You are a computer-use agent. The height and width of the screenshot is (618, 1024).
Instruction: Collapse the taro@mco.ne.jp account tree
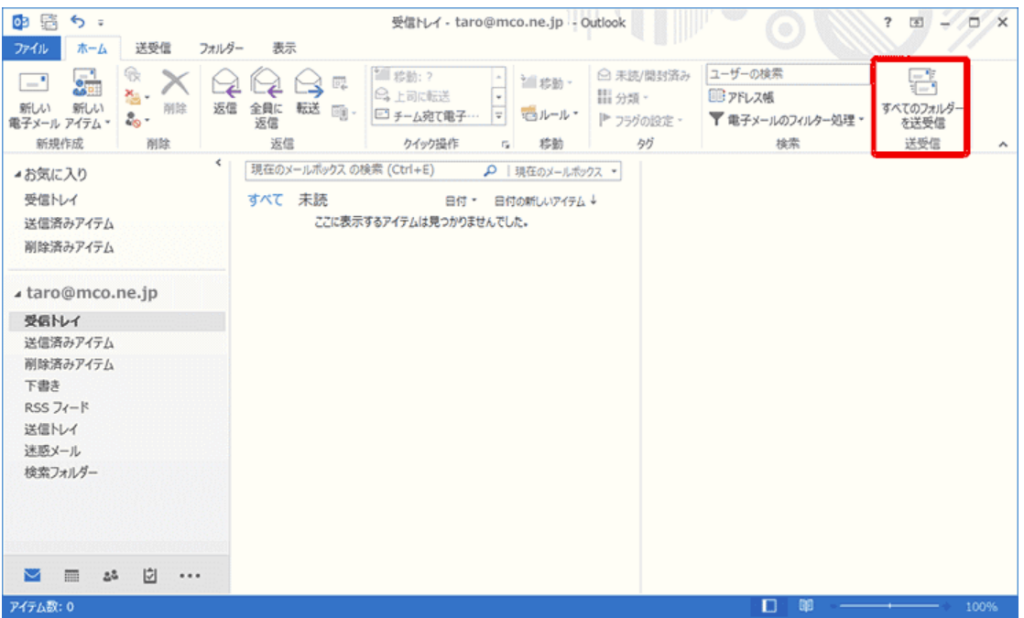coord(18,295)
